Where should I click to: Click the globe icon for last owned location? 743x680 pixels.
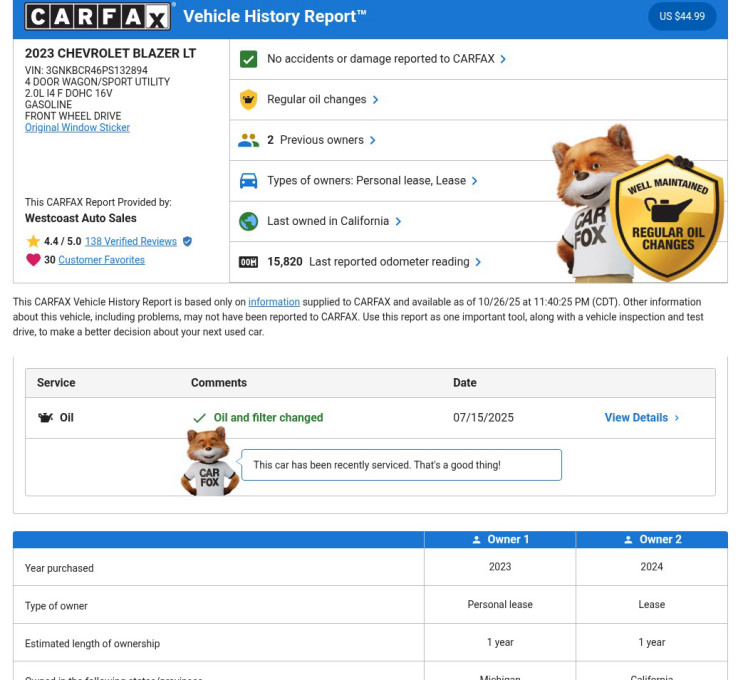point(248,221)
